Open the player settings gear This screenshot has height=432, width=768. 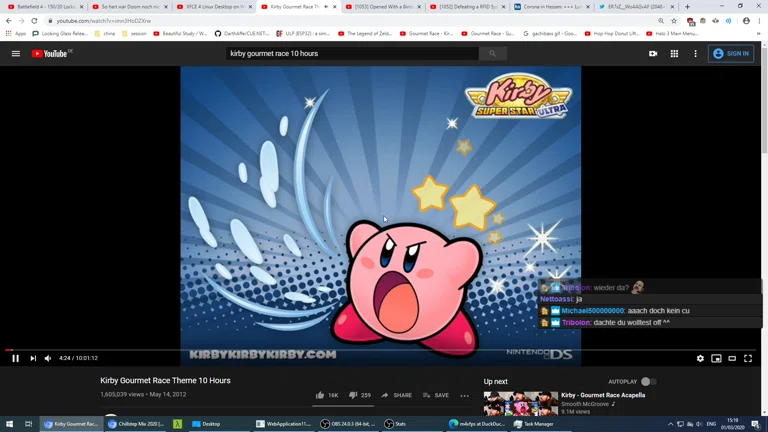click(700, 359)
